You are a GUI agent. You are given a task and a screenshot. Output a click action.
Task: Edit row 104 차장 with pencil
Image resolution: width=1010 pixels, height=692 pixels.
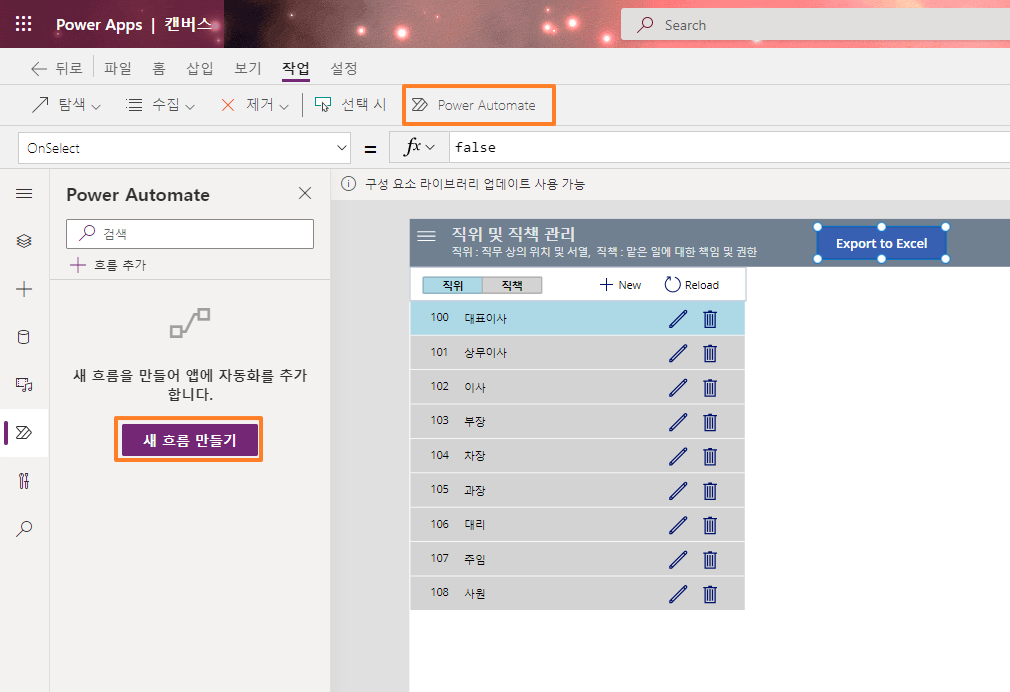tap(678, 457)
